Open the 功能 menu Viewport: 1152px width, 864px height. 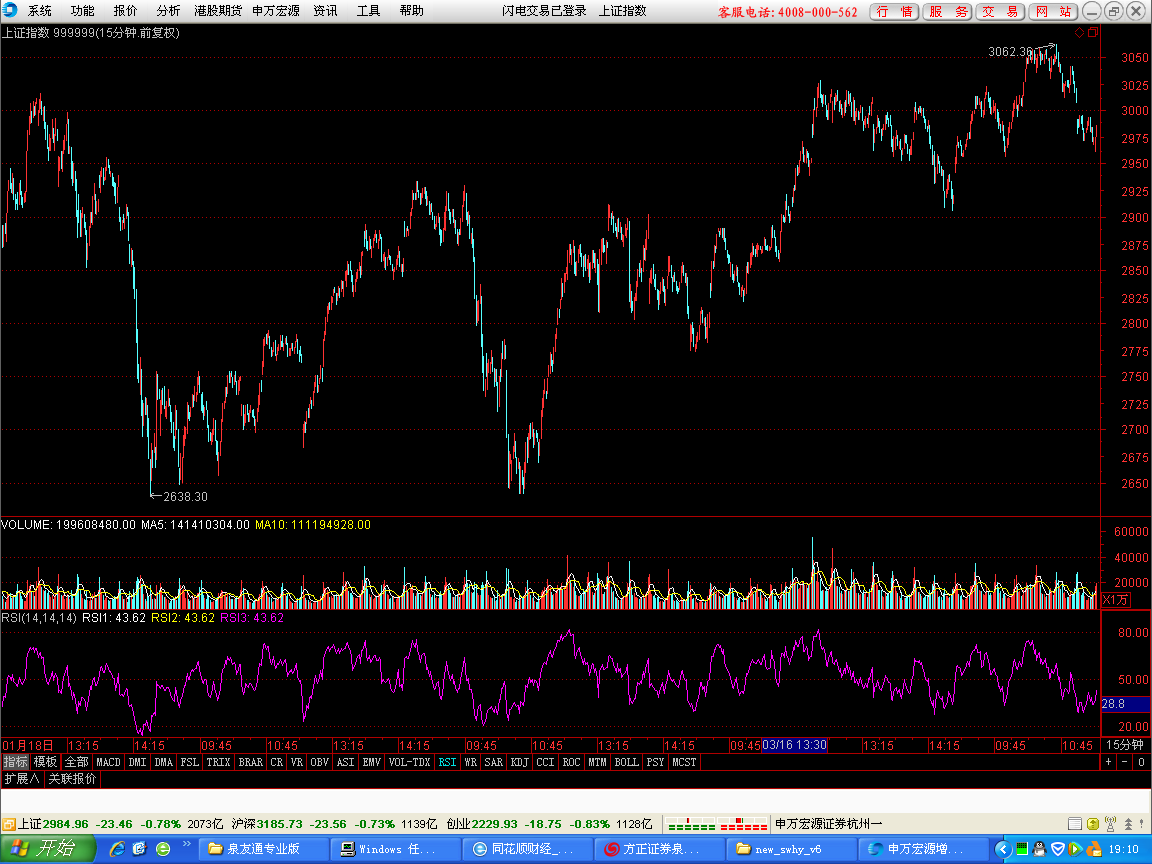82,10
